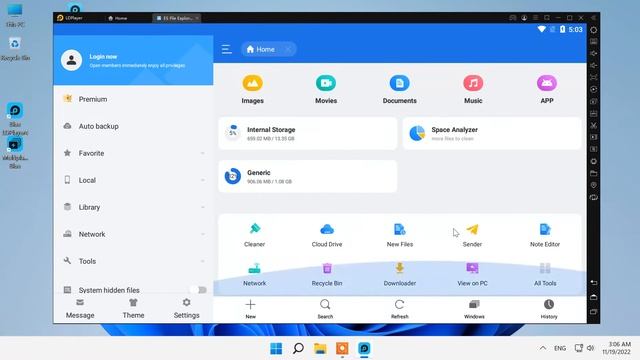Open the Windows switcher

(x=474, y=309)
